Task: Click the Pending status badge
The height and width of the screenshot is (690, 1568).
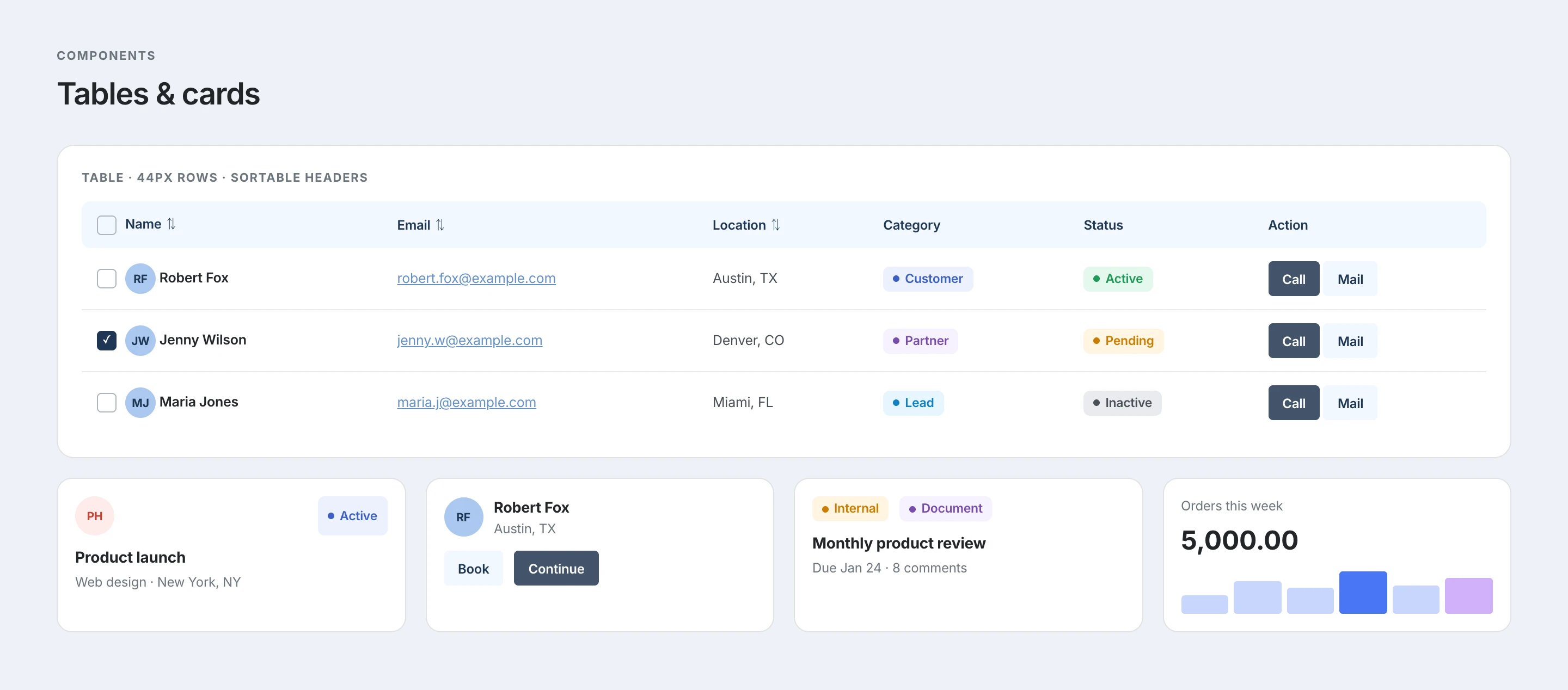Action: pyautogui.click(x=1123, y=341)
